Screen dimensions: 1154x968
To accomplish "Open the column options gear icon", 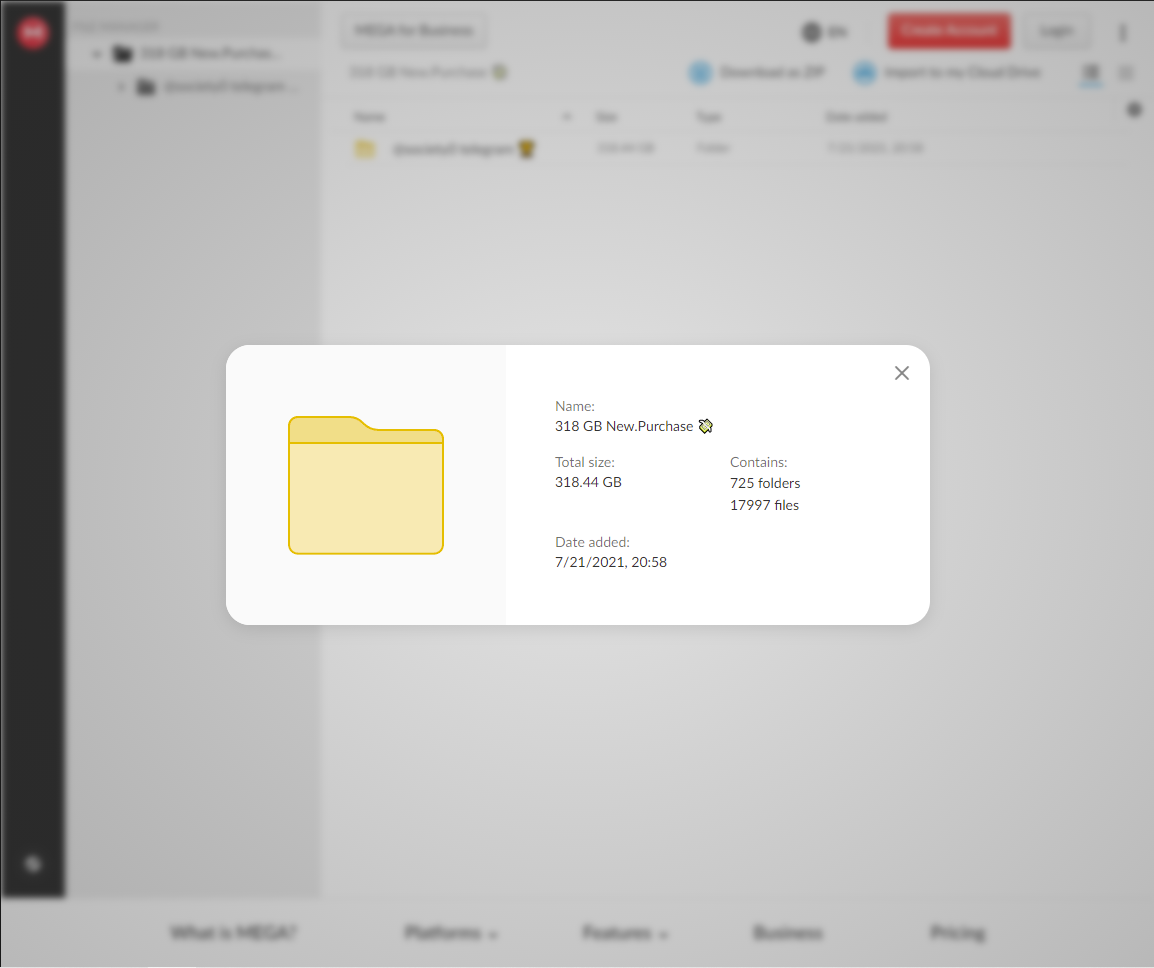I will tap(1134, 110).
